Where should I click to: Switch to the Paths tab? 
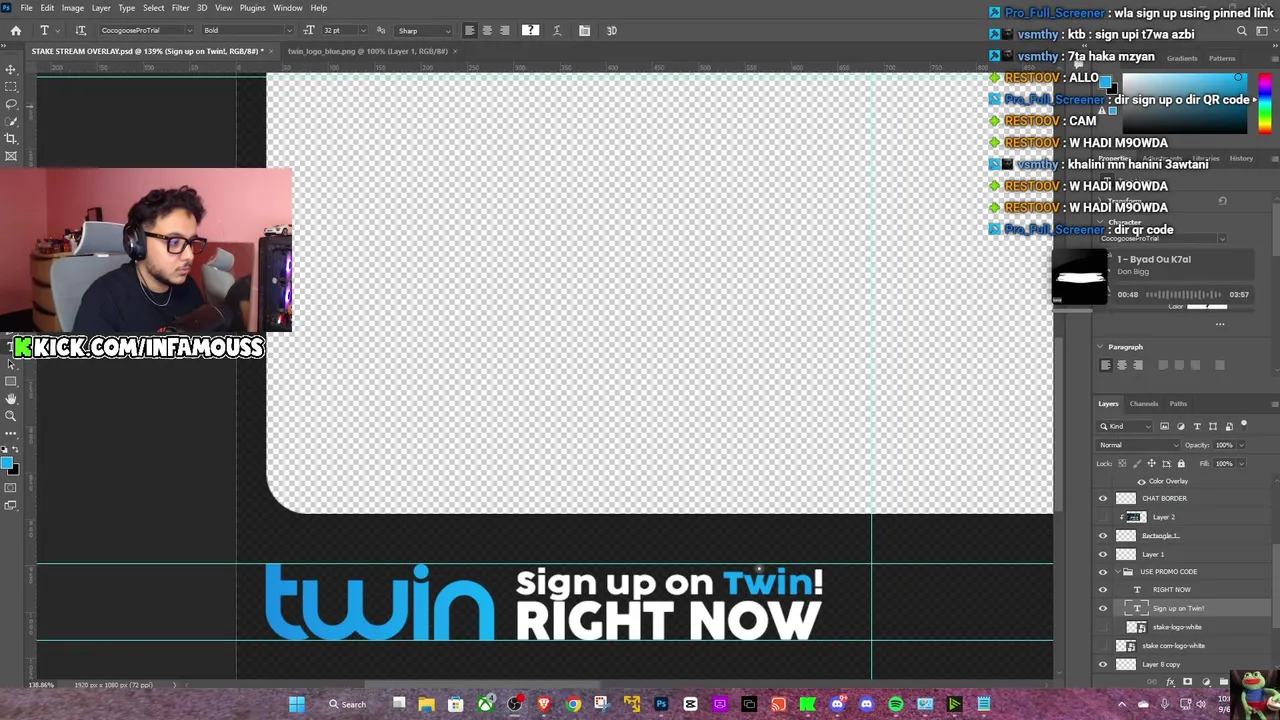[x=1178, y=404]
